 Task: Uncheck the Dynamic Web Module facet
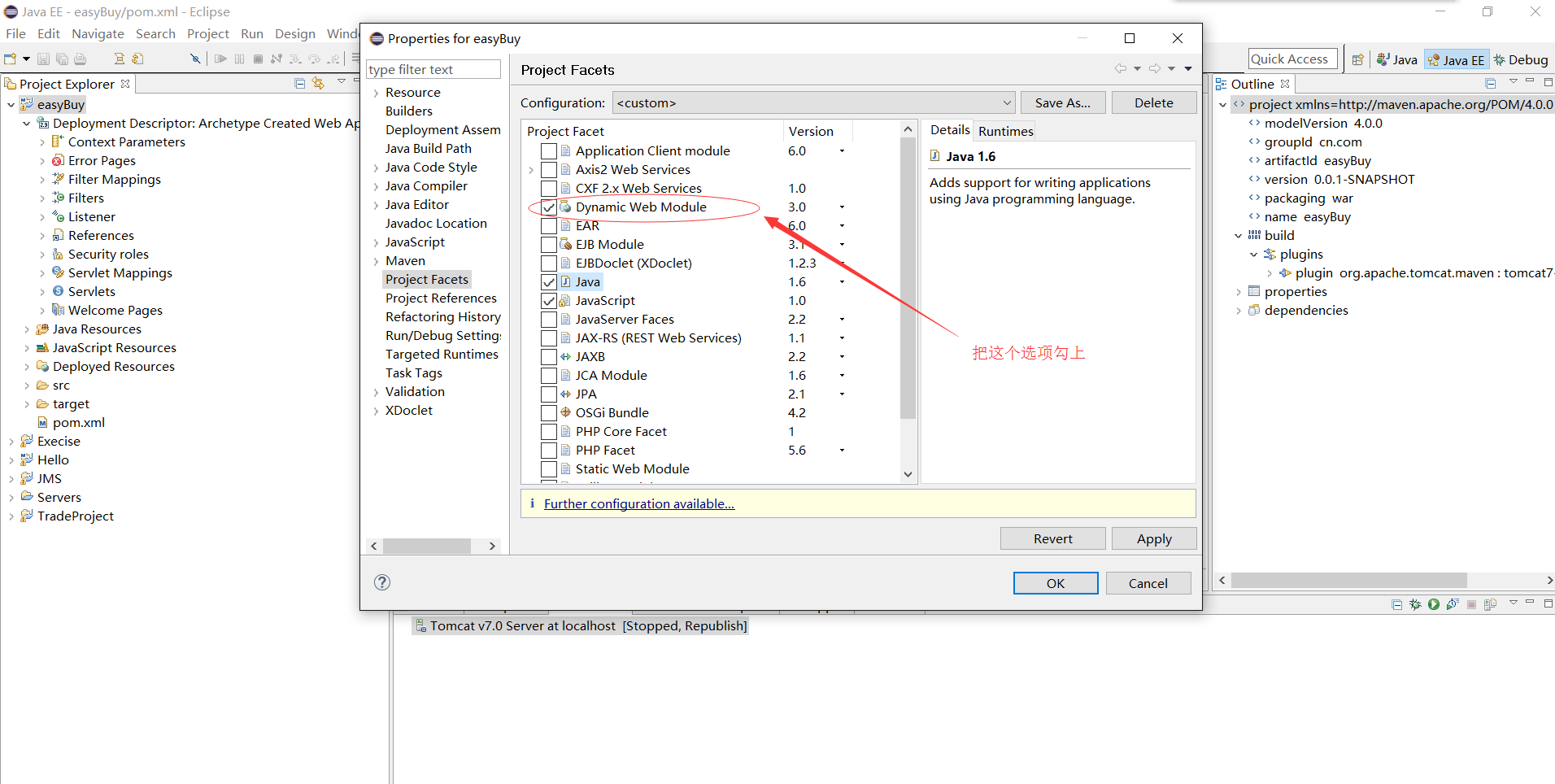coord(549,207)
